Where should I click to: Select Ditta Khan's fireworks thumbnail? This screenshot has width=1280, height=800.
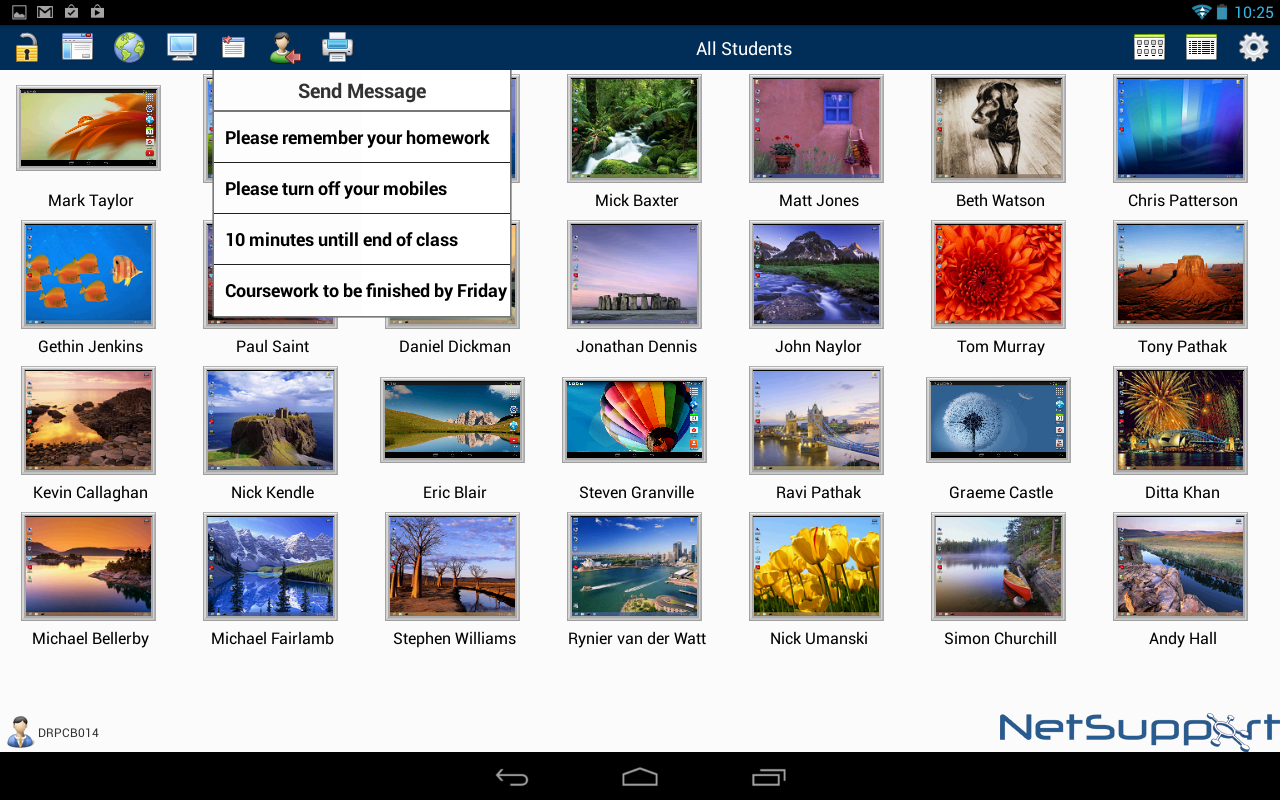[1181, 420]
